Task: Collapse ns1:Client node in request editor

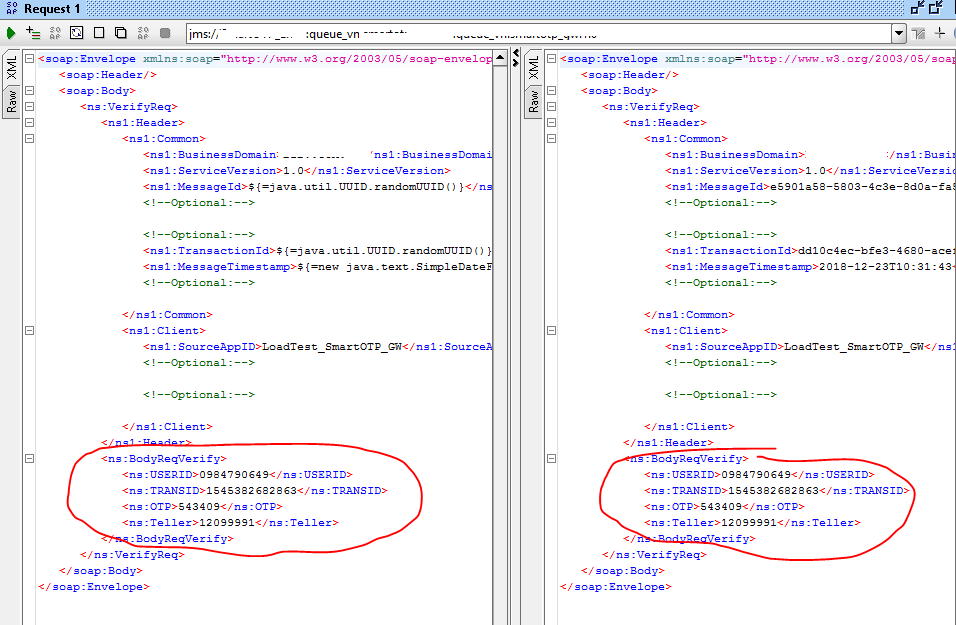Action: (x=28, y=331)
